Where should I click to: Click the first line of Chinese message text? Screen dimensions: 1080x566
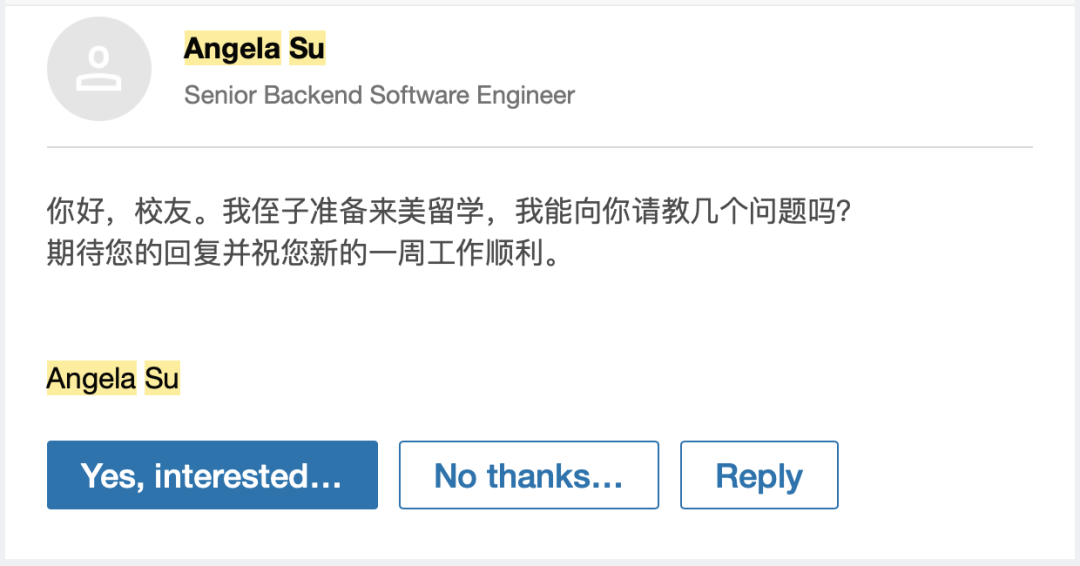pyautogui.click(x=449, y=211)
